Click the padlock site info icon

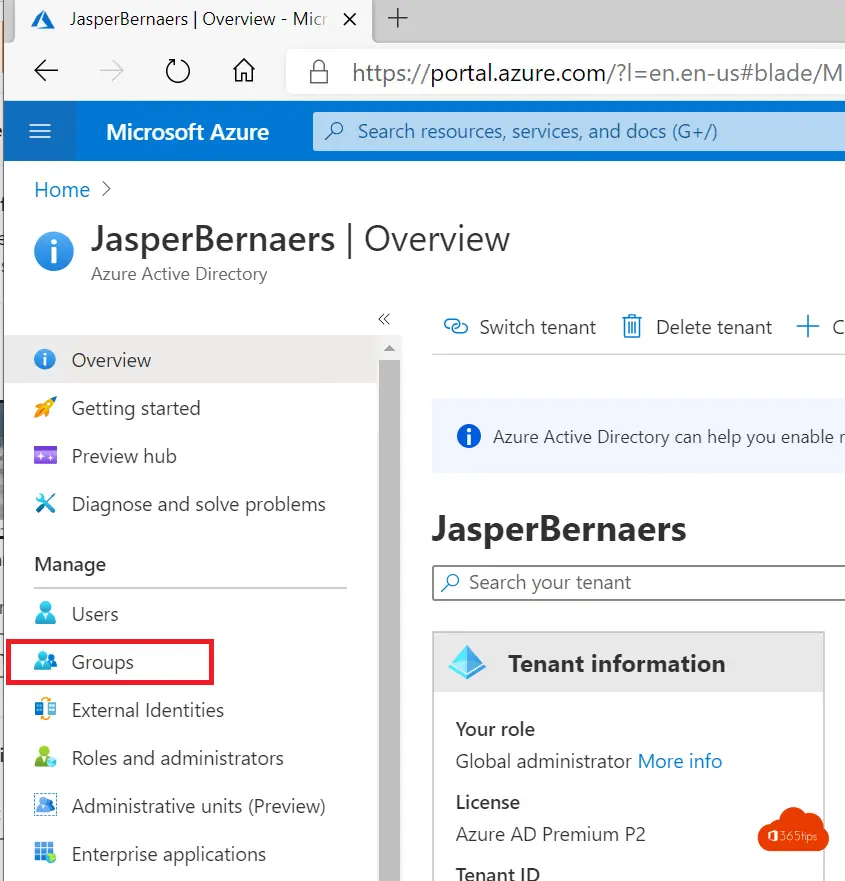[319, 72]
